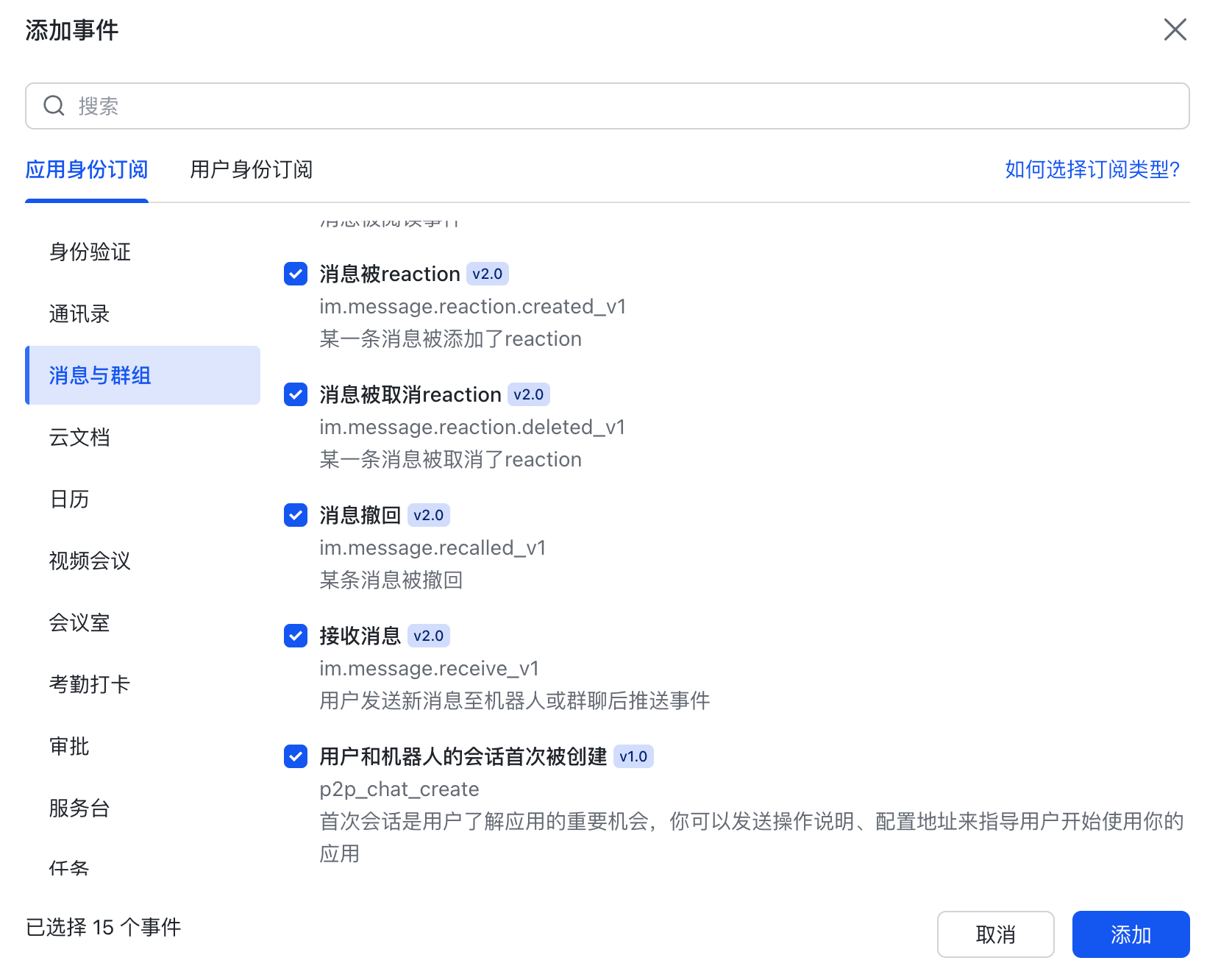Switch to 用户身份订阅 tab
Viewport: 1221px width, 980px height.
pos(251,170)
